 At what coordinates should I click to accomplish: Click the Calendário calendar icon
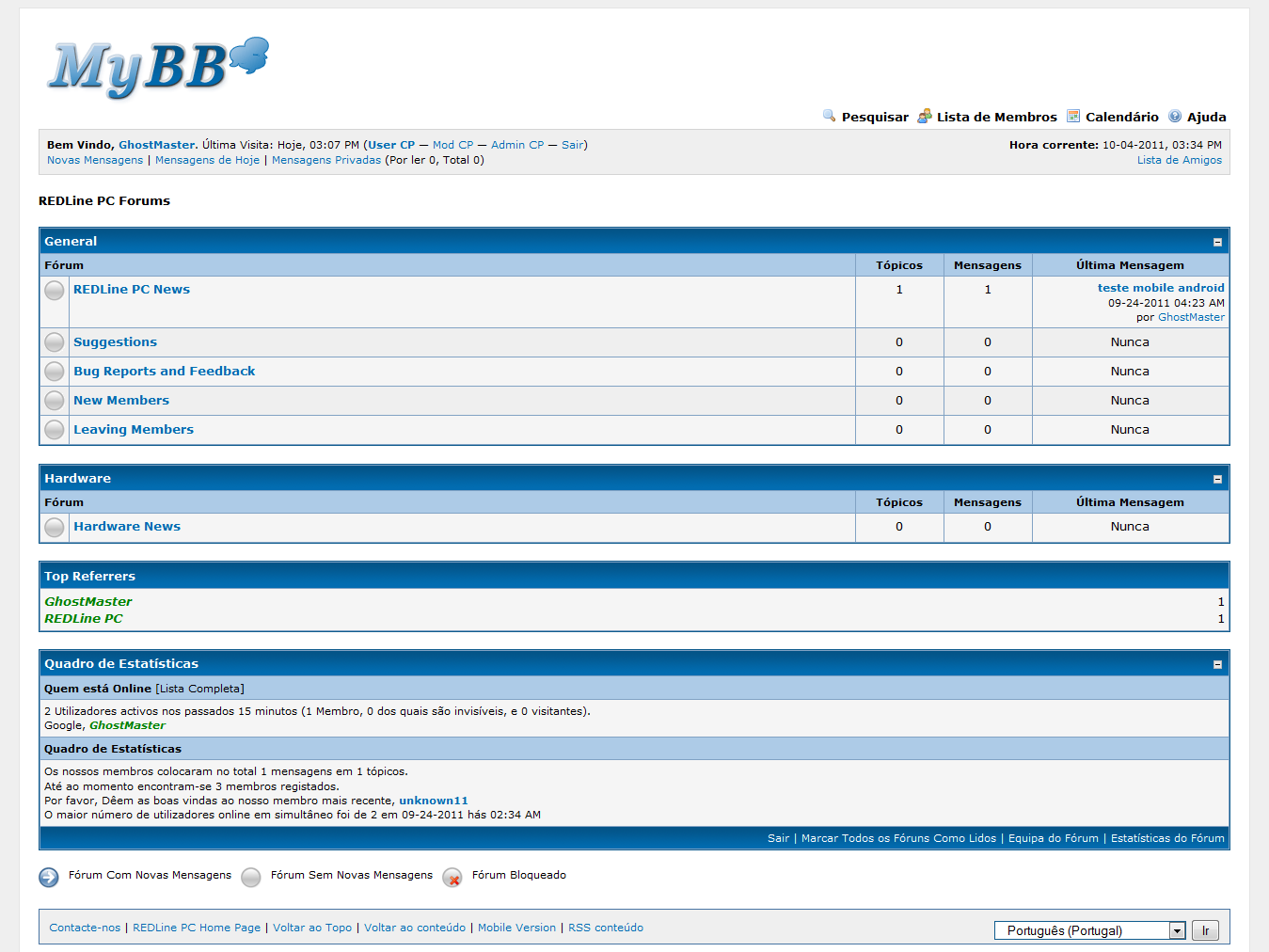click(x=1073, y=116)
